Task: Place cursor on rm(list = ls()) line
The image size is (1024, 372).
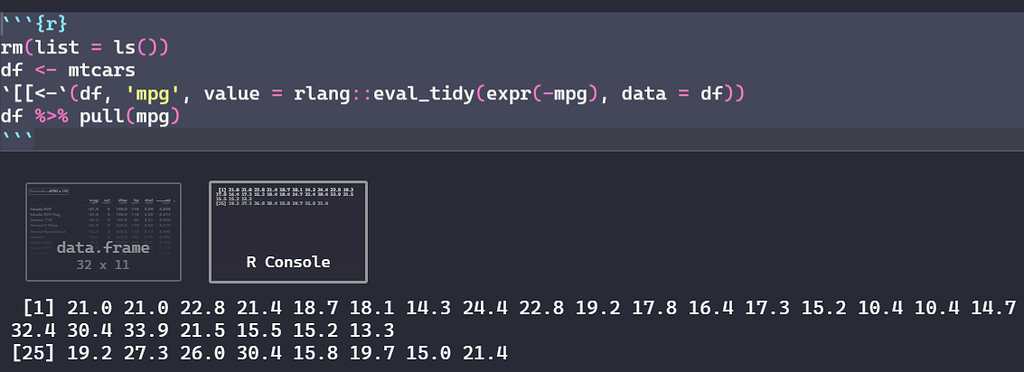Action: (84, 48)
